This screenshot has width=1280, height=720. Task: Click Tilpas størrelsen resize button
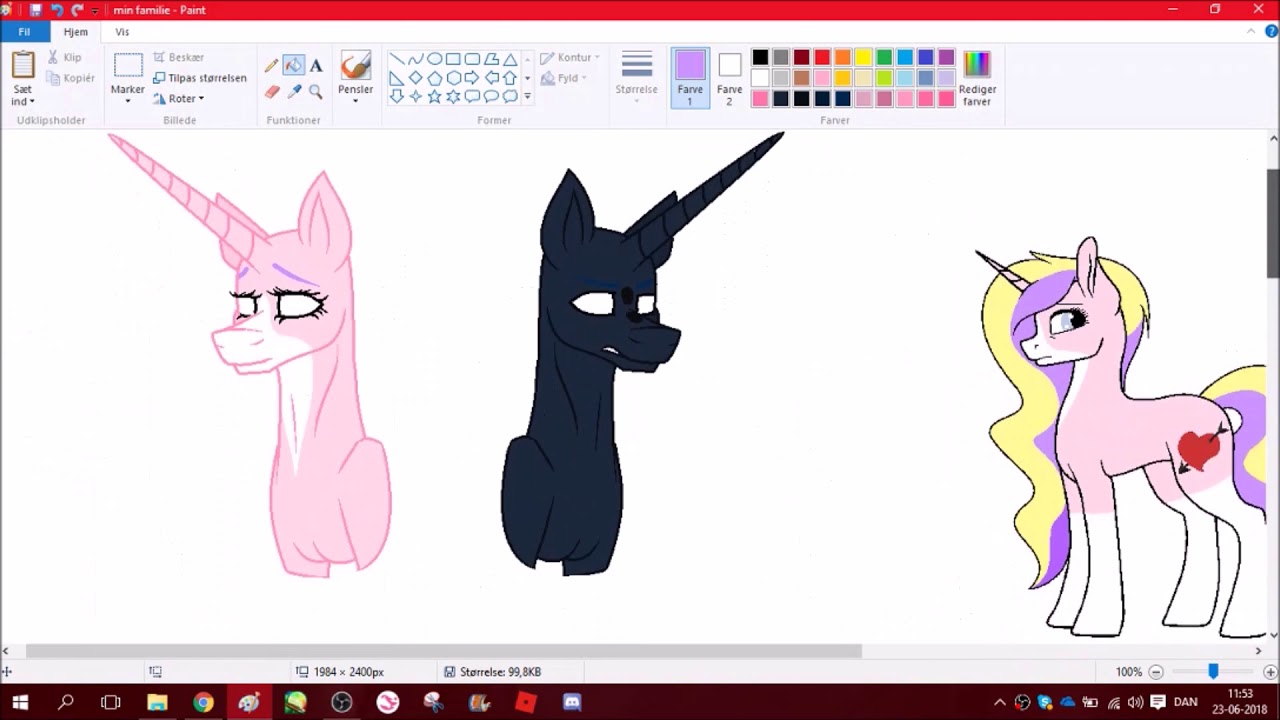pos(199,78)
